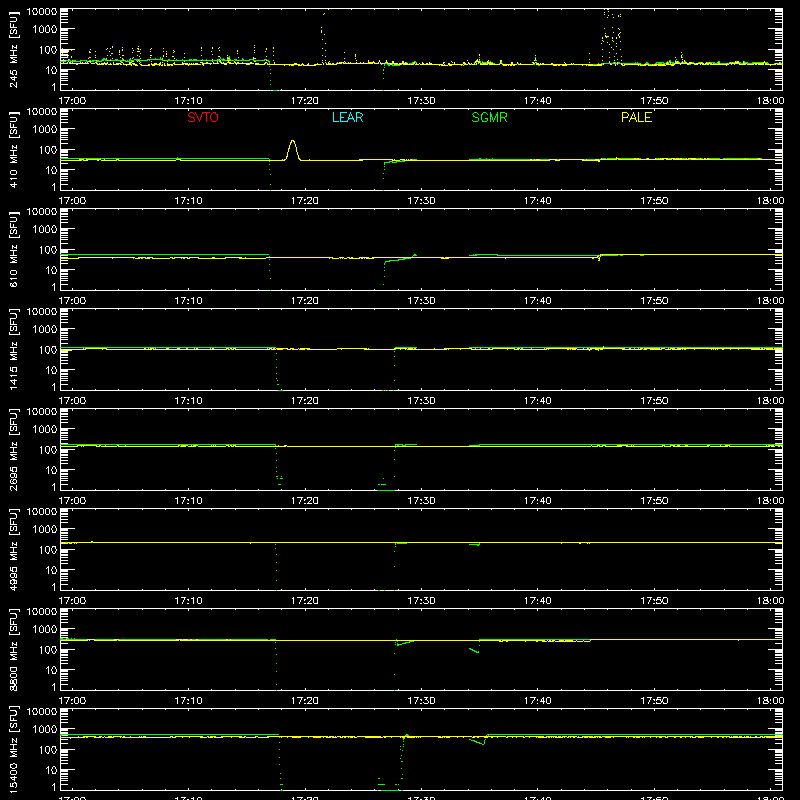Click the 1 tick label on the 2695 MHz axis

tap(54, 487)
